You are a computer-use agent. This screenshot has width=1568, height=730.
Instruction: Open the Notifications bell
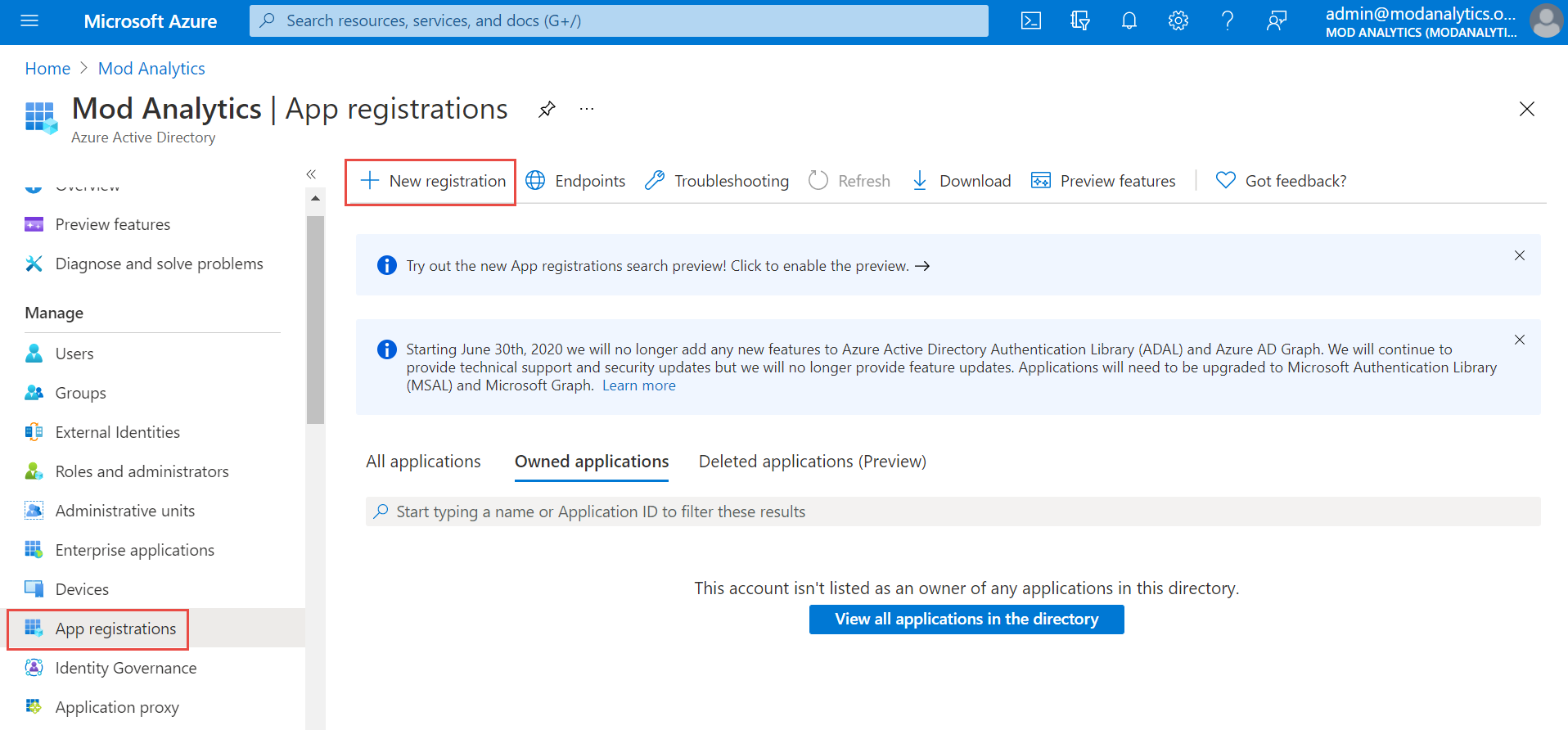[x=1129, y=21]
